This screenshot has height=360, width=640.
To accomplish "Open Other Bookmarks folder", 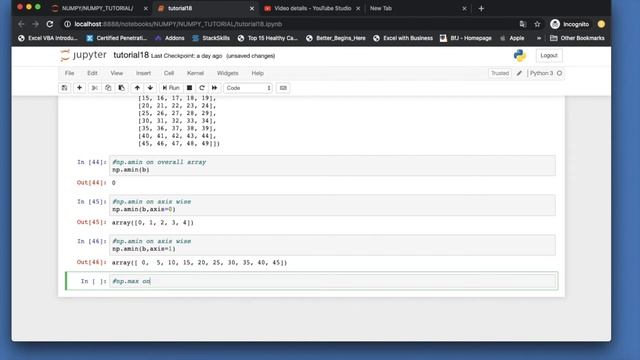I will [x=578, y=38].
